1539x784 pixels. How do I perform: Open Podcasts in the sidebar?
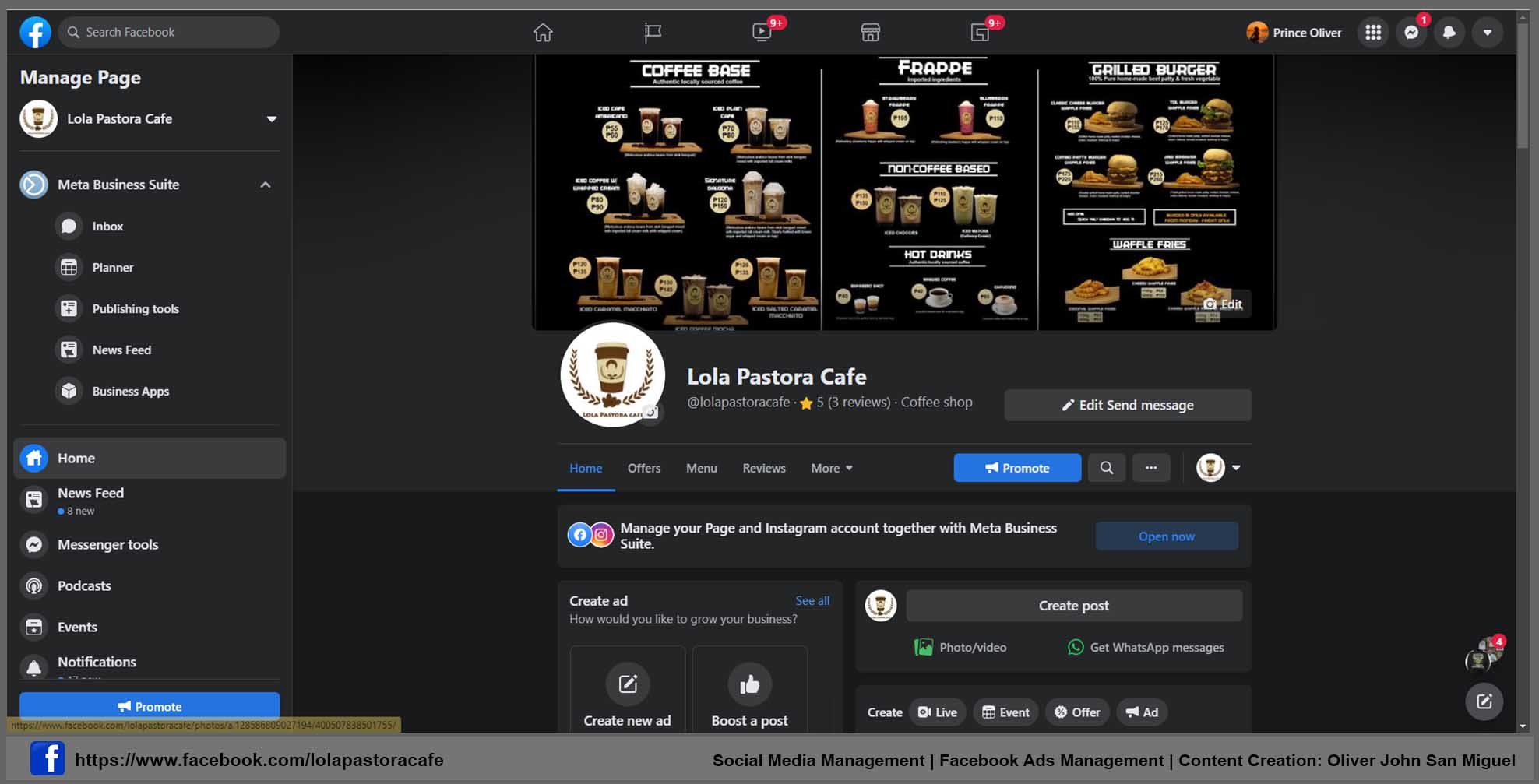click(x=150, y=586)
